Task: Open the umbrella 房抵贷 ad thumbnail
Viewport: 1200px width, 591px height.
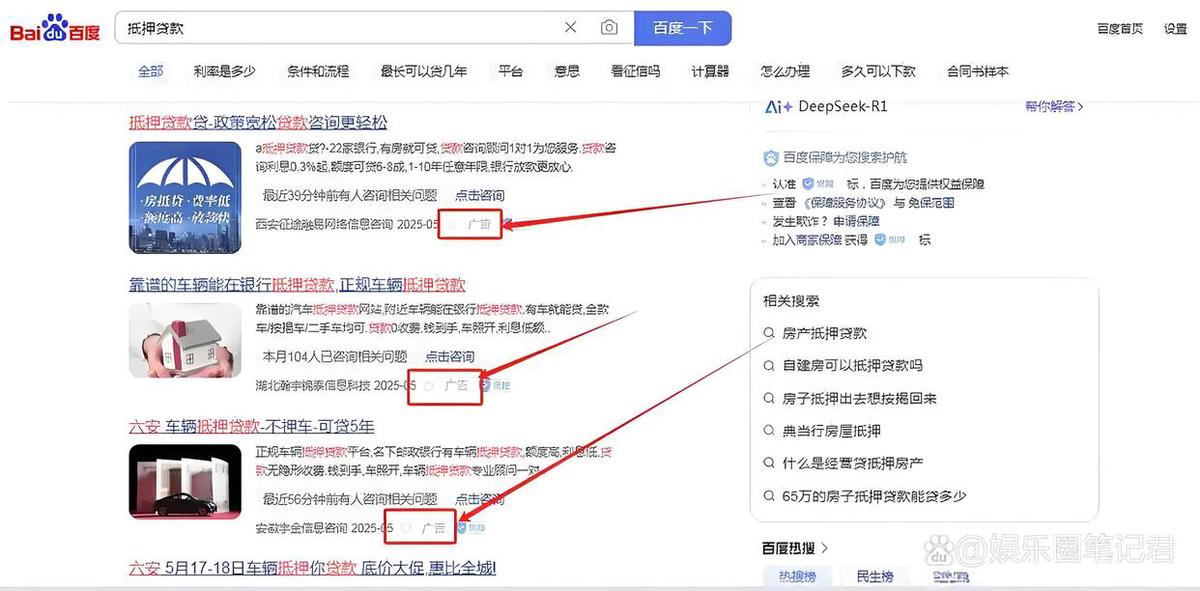Action: point(187,197)
